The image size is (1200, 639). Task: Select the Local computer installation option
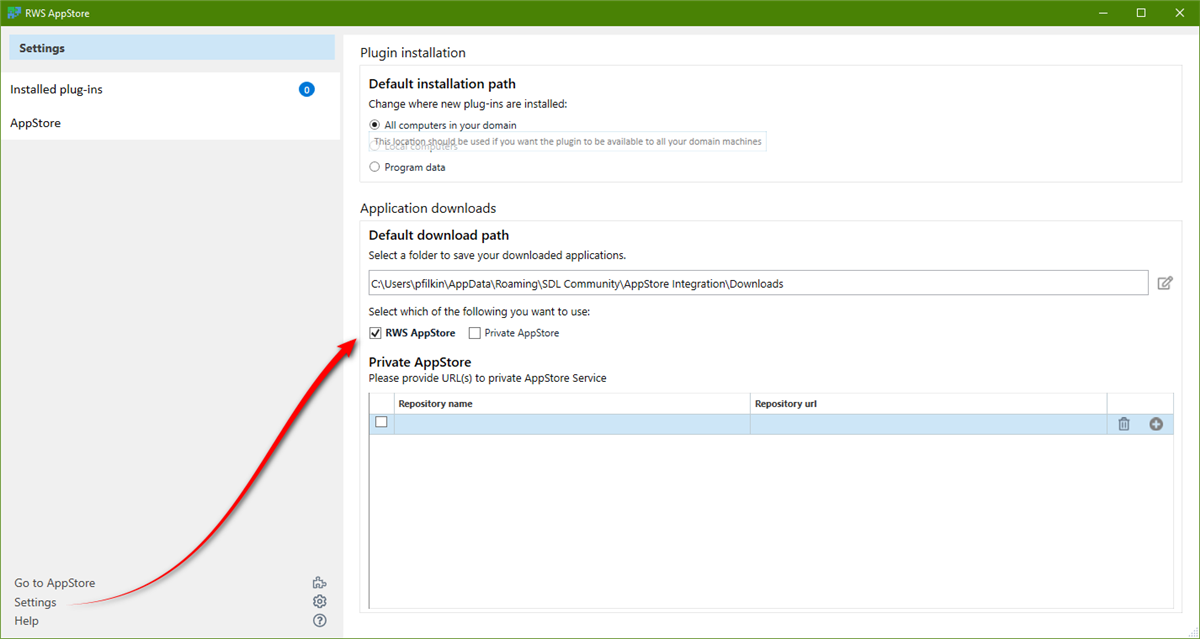click(x=375, y=146)
